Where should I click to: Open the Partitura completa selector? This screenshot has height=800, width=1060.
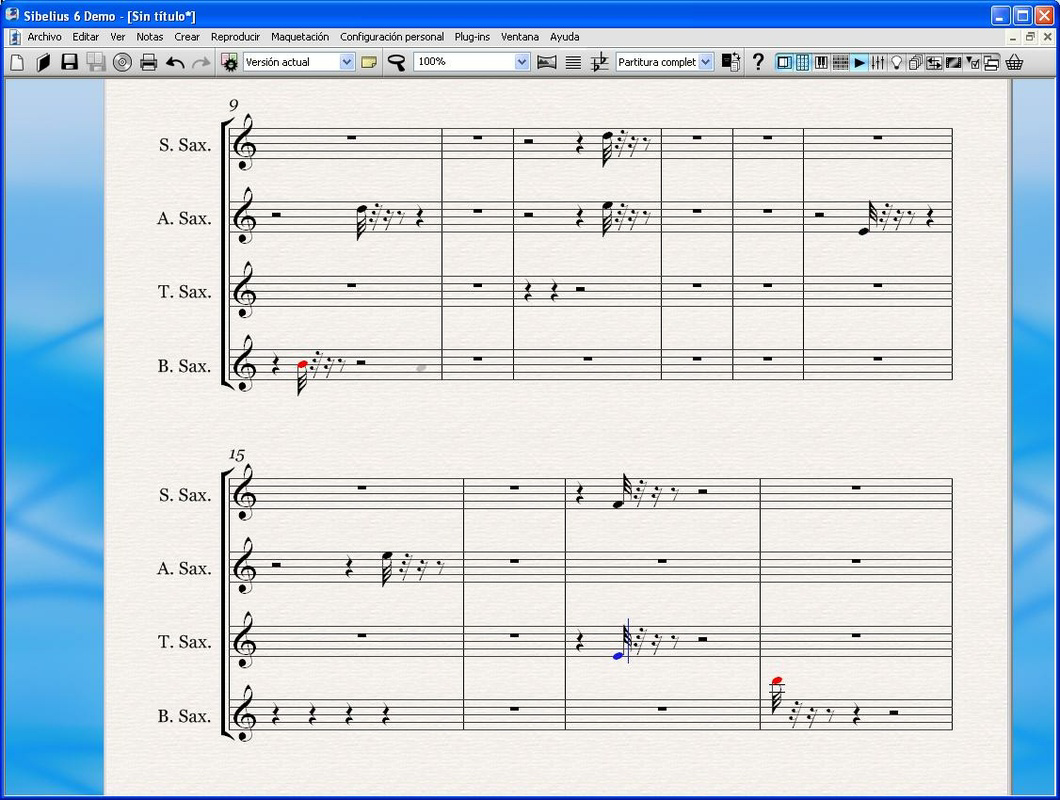pos(707,61)
